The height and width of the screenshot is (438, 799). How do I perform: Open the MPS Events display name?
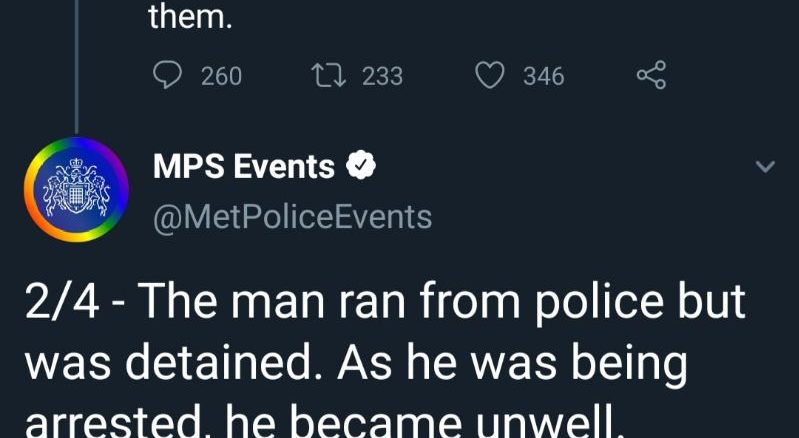pyautogui.click(x=244, y=166)
